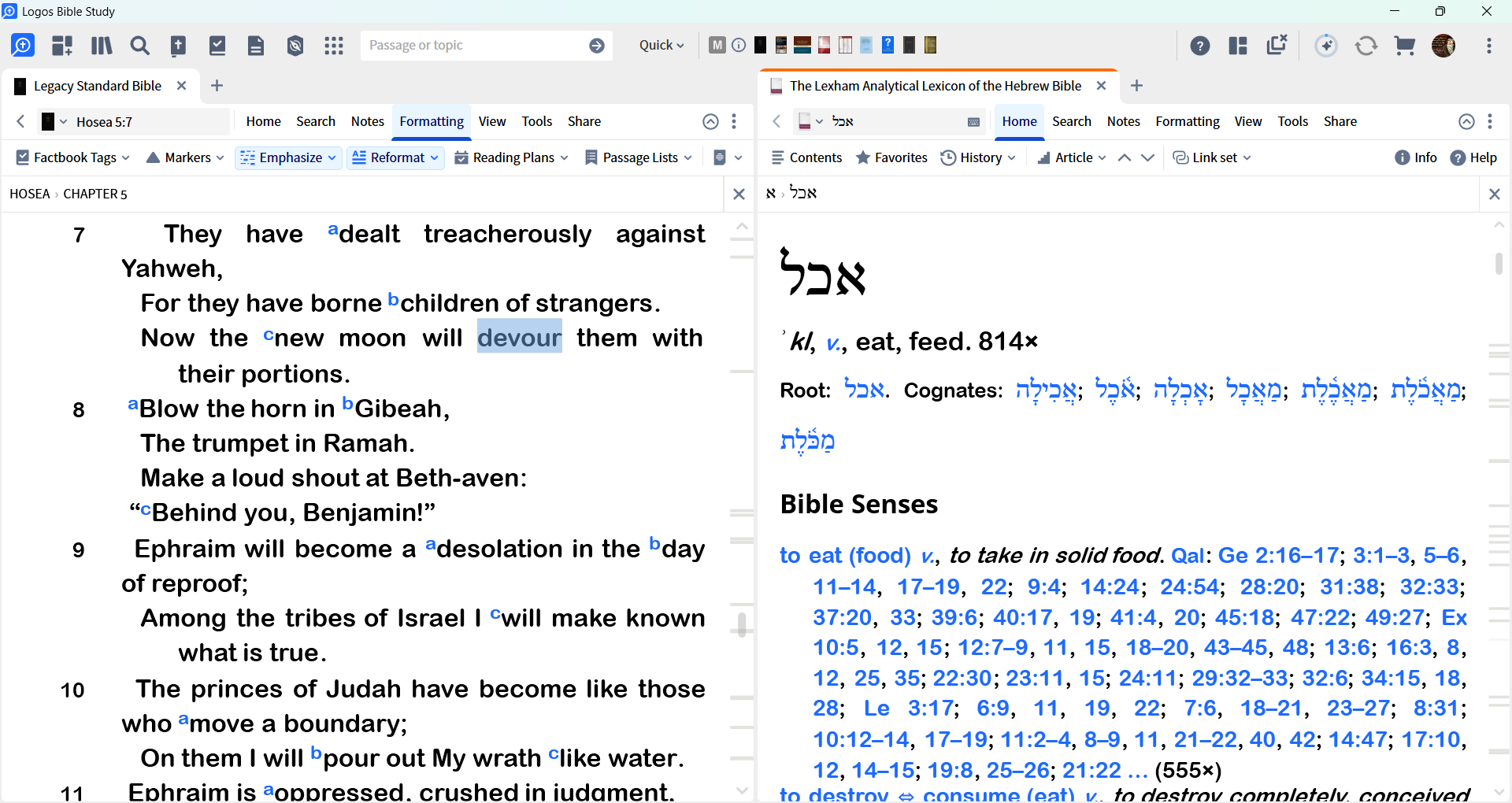
Task: Click the Bible panel scroll position handle
Action: 742,624
